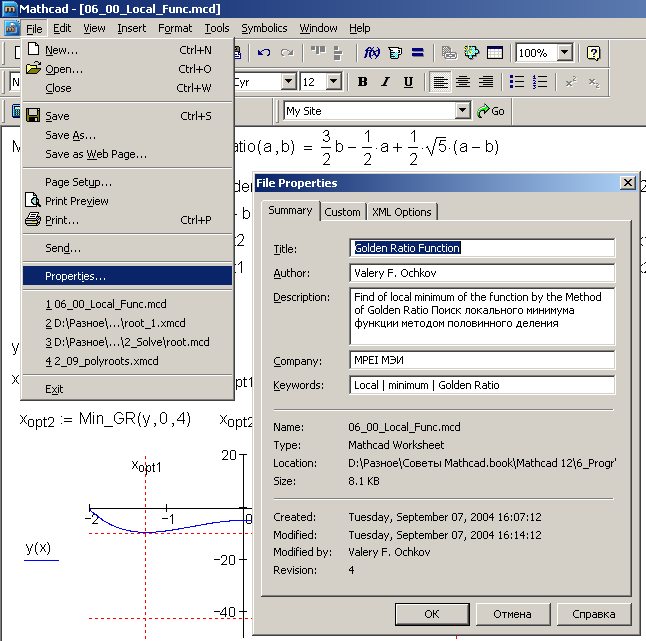Choose Print... from the File menu

tap(128, 220)
